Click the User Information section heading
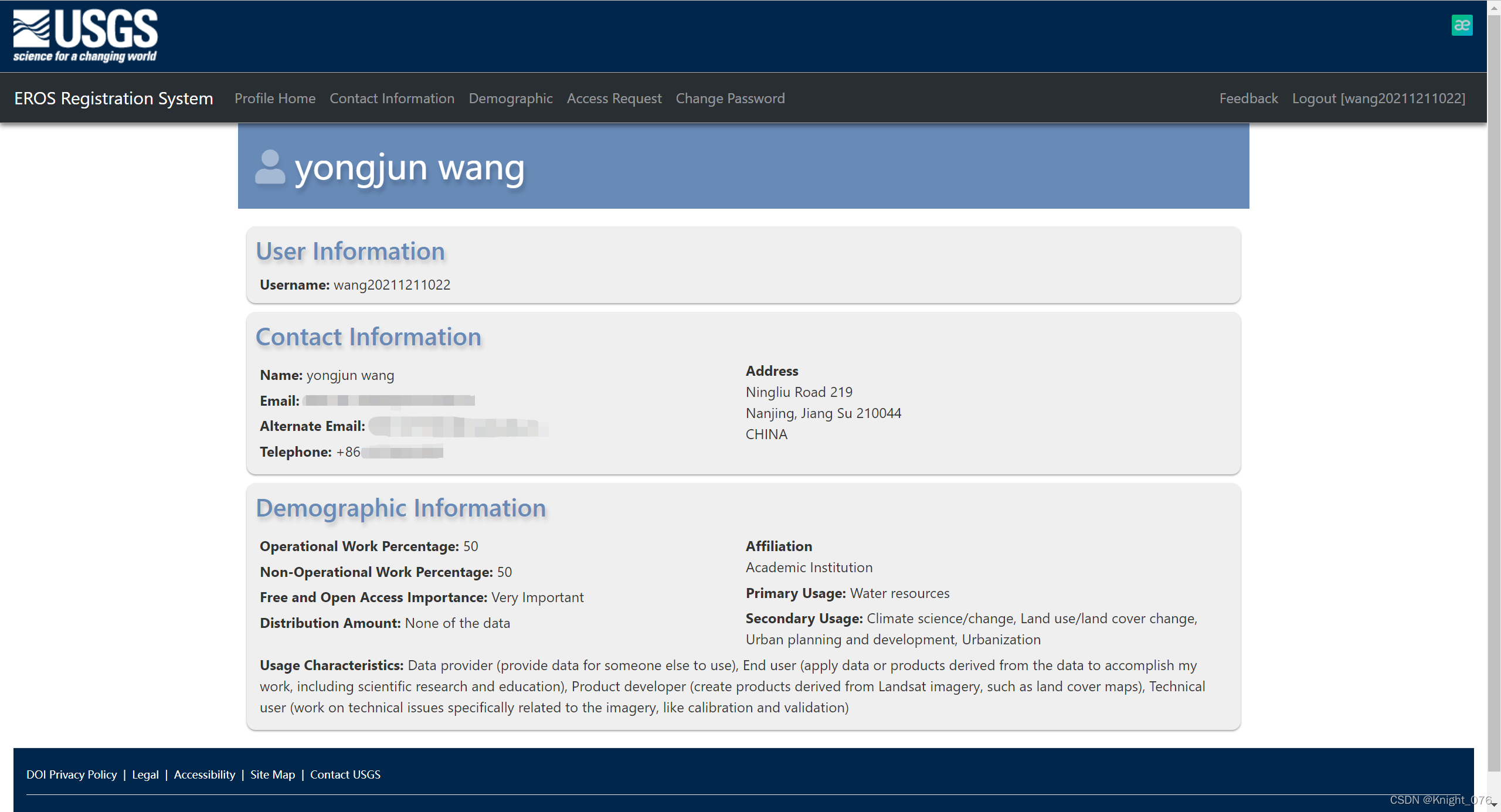Screen dimensions: 1501x812 [x=350, y=252]
